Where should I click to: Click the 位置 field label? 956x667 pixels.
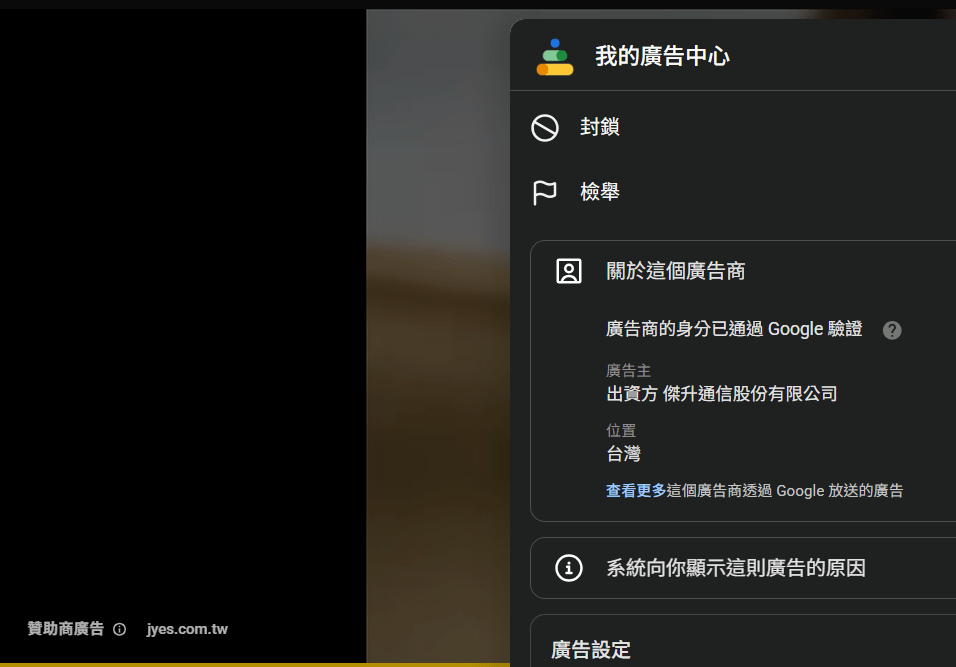click(621, 430)
